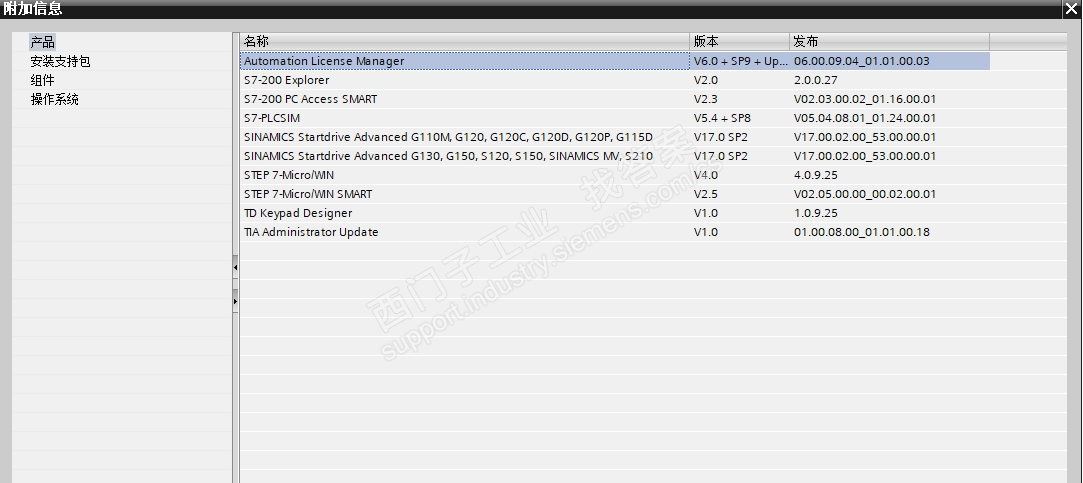The image size is (1083, 483).
Task: Close the 附加信息 window
Action: point(1071,9)
